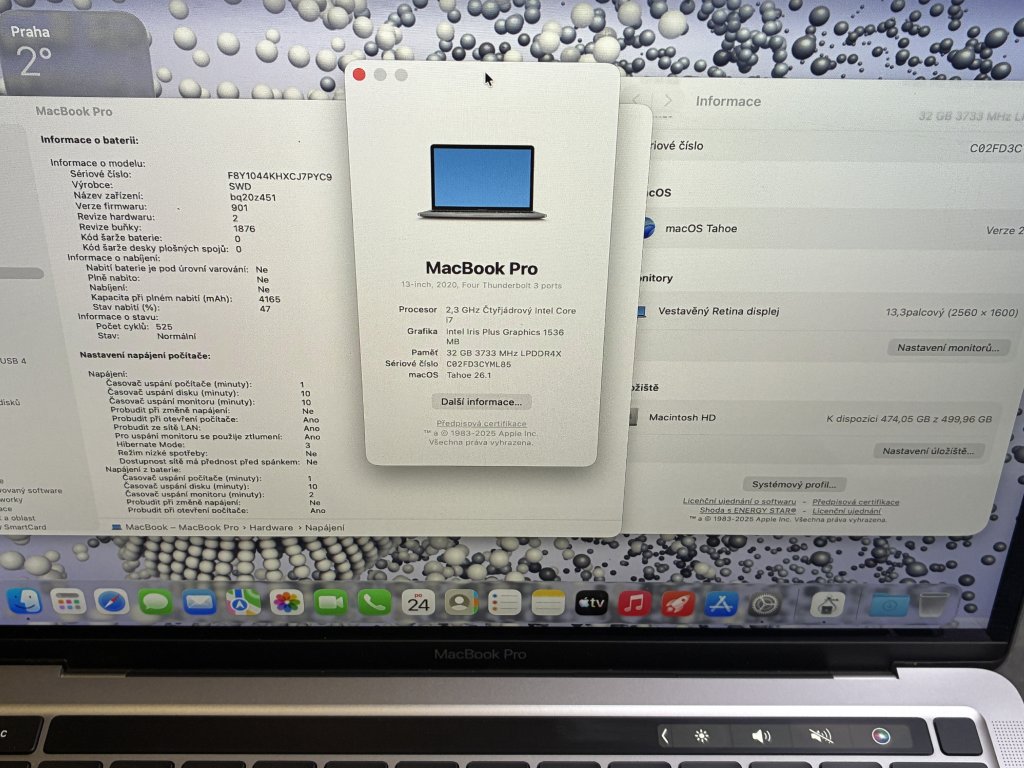Open Finder from the dock

23,602
